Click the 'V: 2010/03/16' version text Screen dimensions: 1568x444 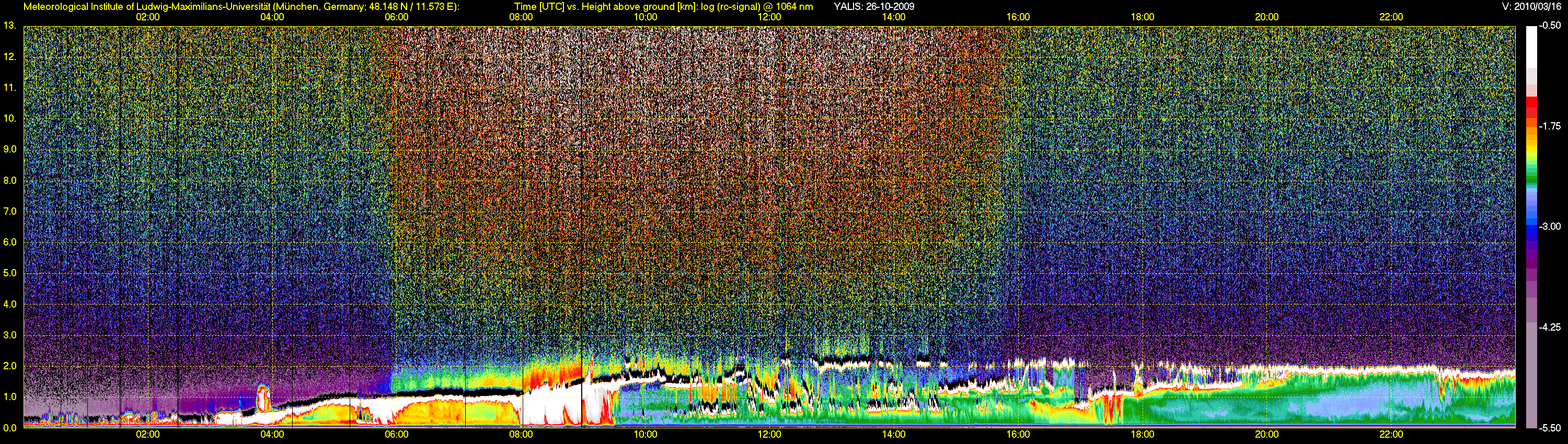[x=1531, y=7]
